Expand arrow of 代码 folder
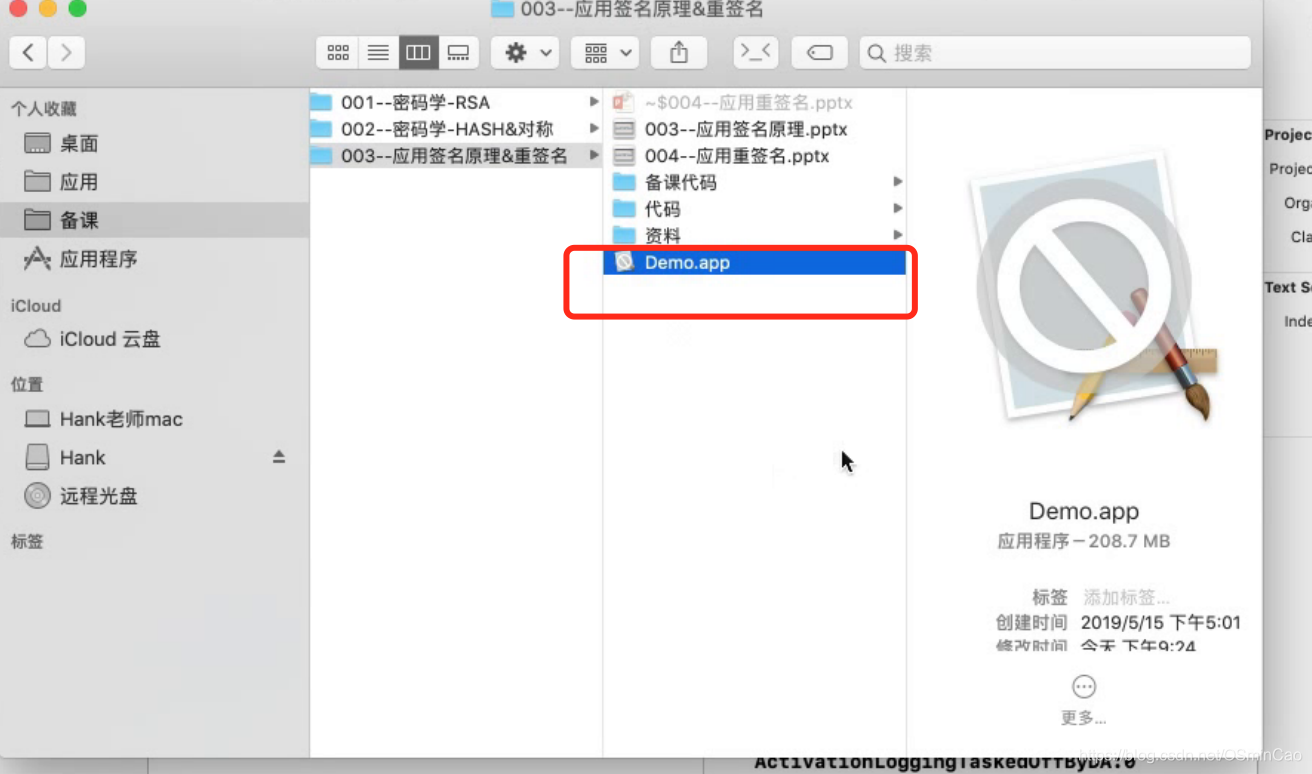The height and width of the screenshot is (774, 1312). (898, 208)
